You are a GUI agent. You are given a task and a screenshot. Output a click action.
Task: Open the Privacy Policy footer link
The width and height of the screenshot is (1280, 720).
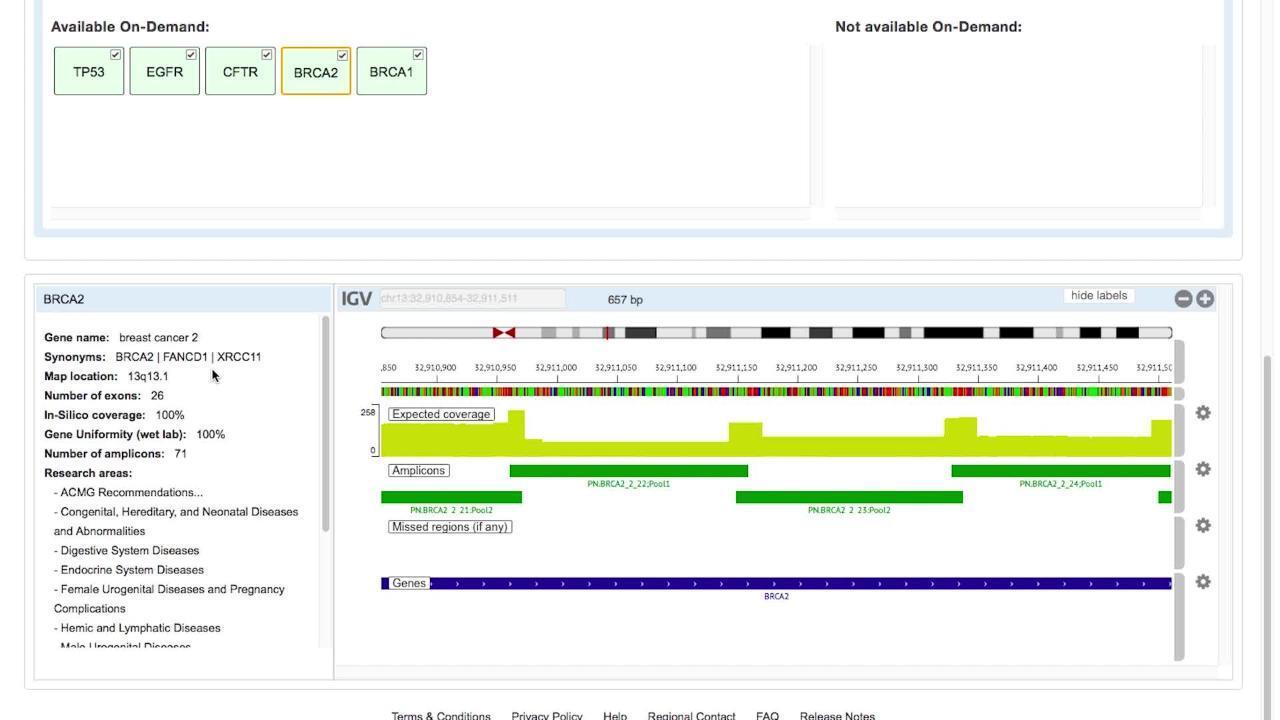(x=546, y=716)
